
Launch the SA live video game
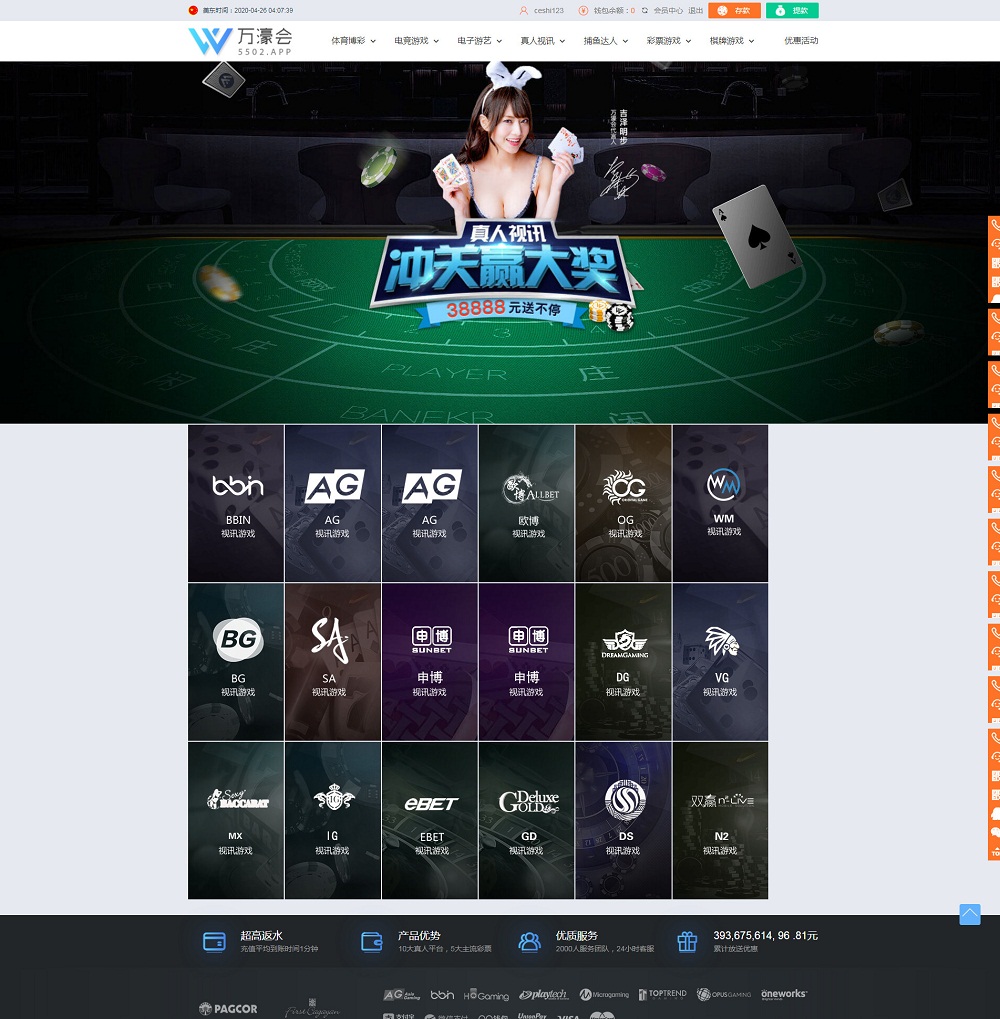pyautogui.click(x=332, y=661)
